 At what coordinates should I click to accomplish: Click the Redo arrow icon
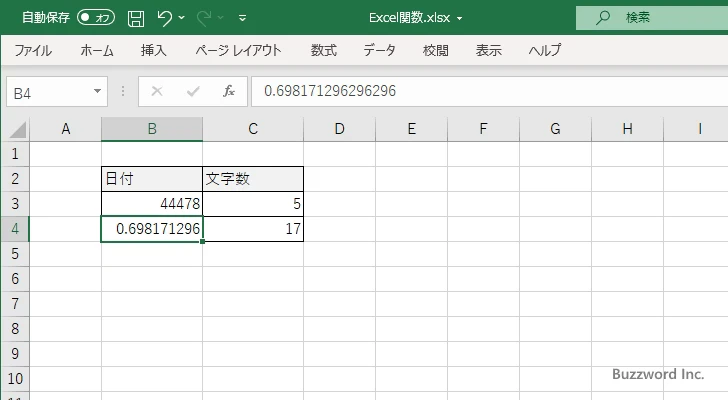pyautogui.click(x=204, y=18)
